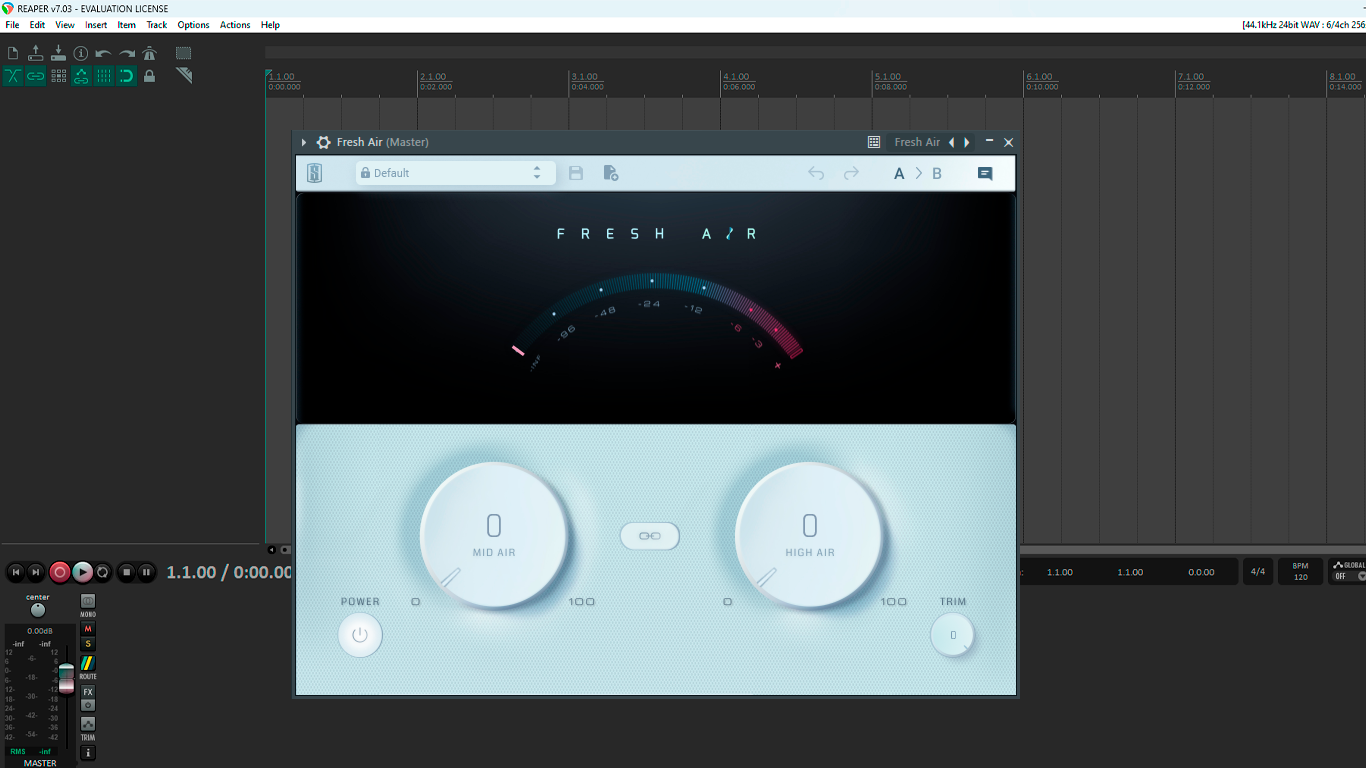This screenshot has height=768, width=1366.
Task: Toggle ripple editing grid icon
Action: pyautogui.click(x=58, y=76)
